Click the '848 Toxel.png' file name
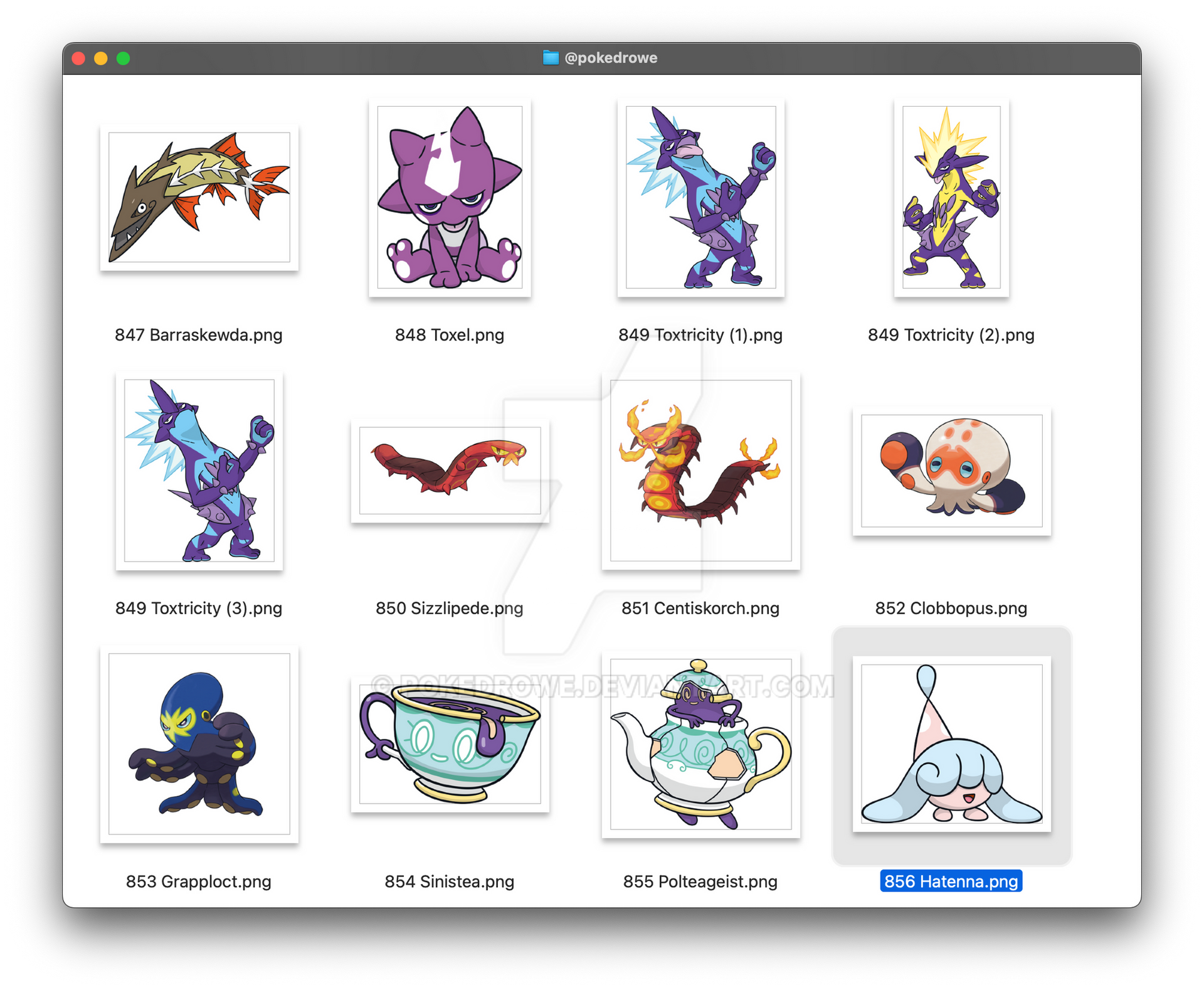1204x990 pixels. pyautogui.click(x=450, y=335)
